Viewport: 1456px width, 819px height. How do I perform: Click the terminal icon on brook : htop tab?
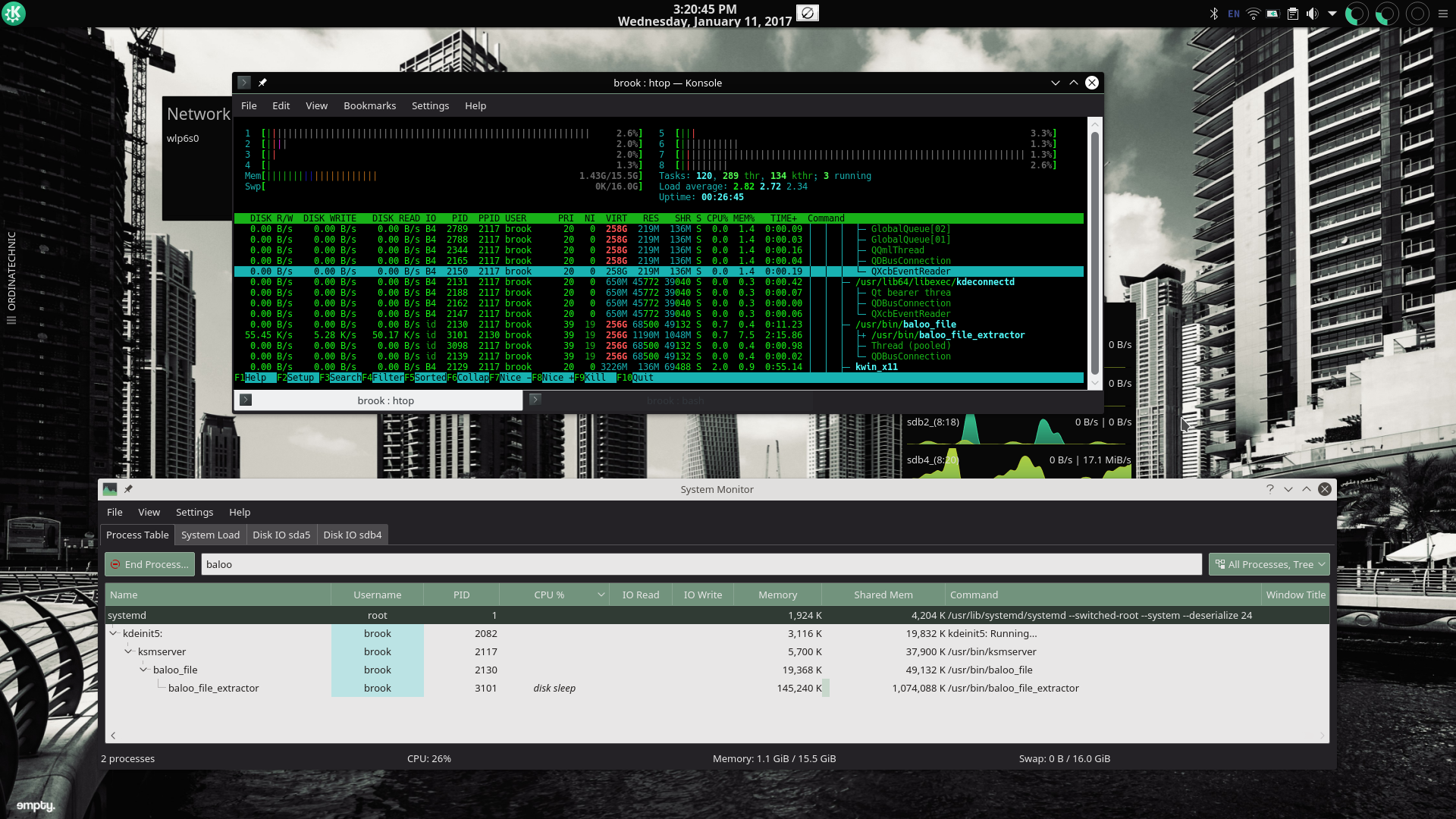(x=246, y=400)
